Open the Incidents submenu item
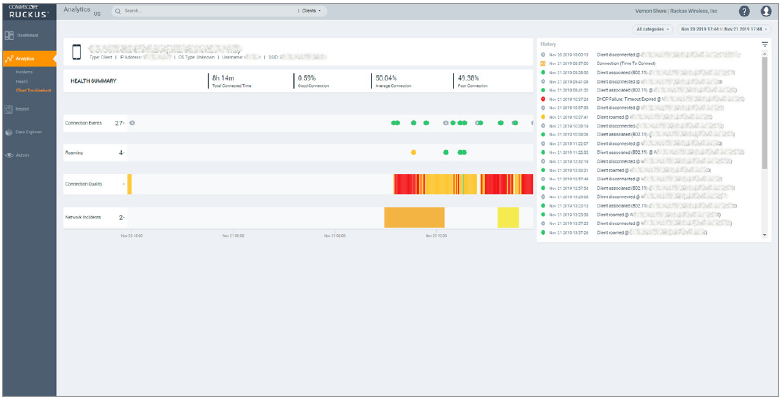782x401 pixels. pos(24,72)
